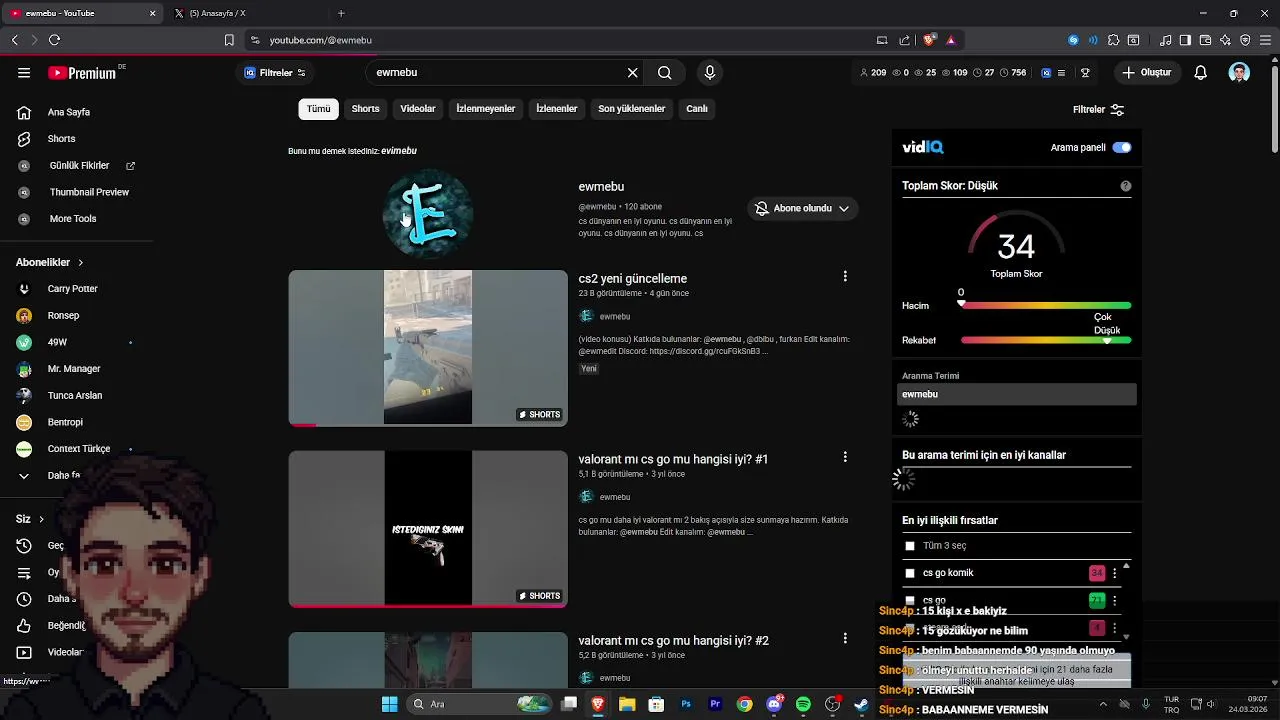Viewport: 1280px width, 720px height.
Task: Open the account avatar menu
Action: [1239, 73]
